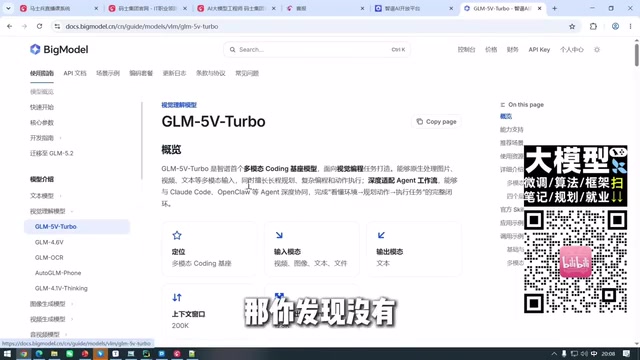The width and height of the screenshot is (640, 360).
Task: Click the BigModel logo
Action: pyautogui.click(x=59, y=49)
